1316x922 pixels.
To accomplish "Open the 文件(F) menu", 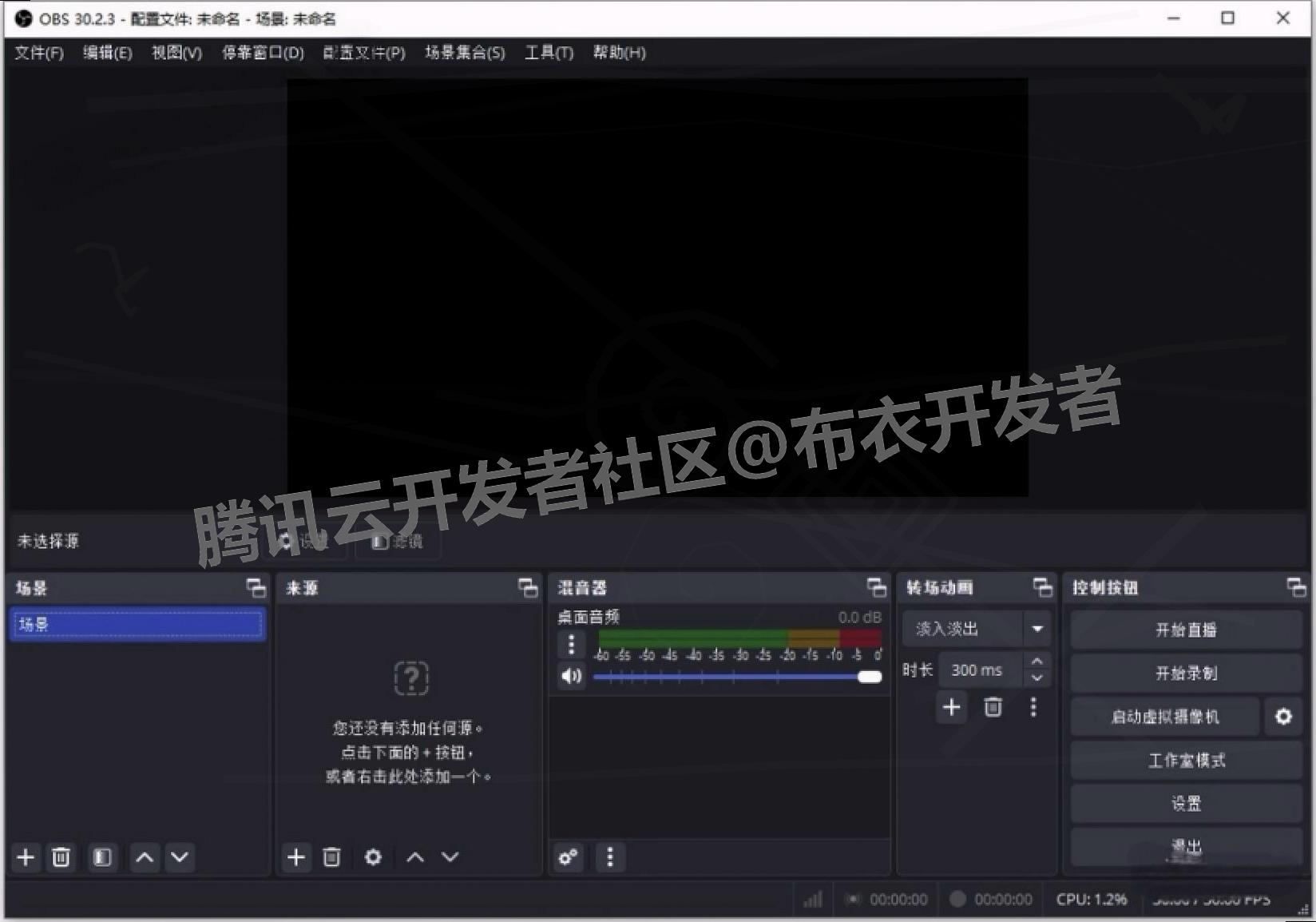I will pyautogui.click(x=39, y=53).
